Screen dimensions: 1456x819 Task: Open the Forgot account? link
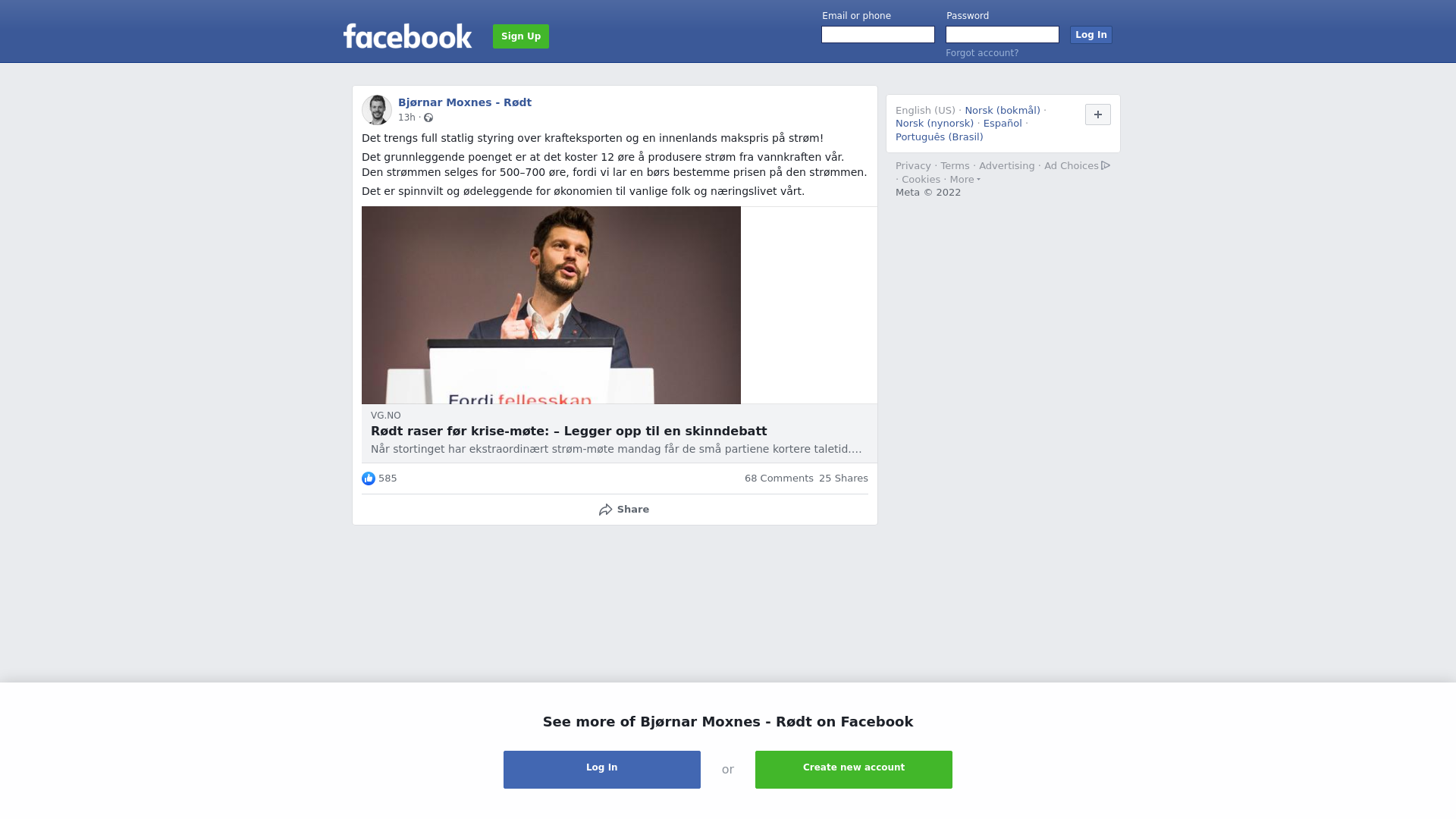click(x=982, y=53)
